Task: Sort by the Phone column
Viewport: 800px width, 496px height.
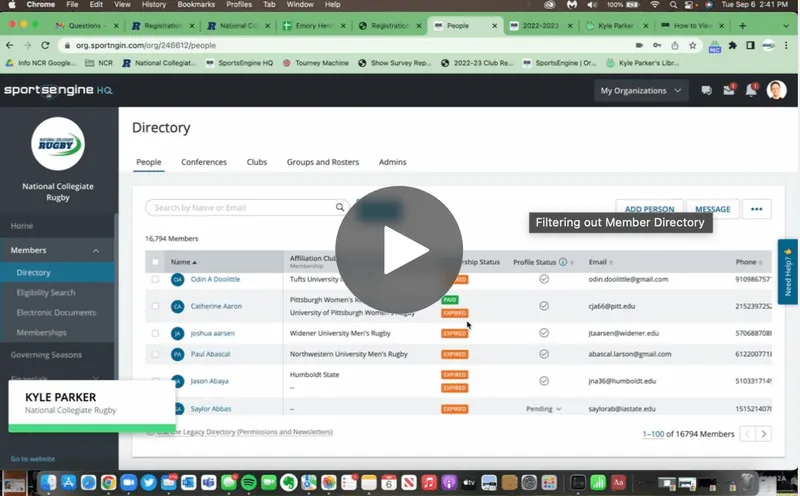Action: (x=749, y=262)
